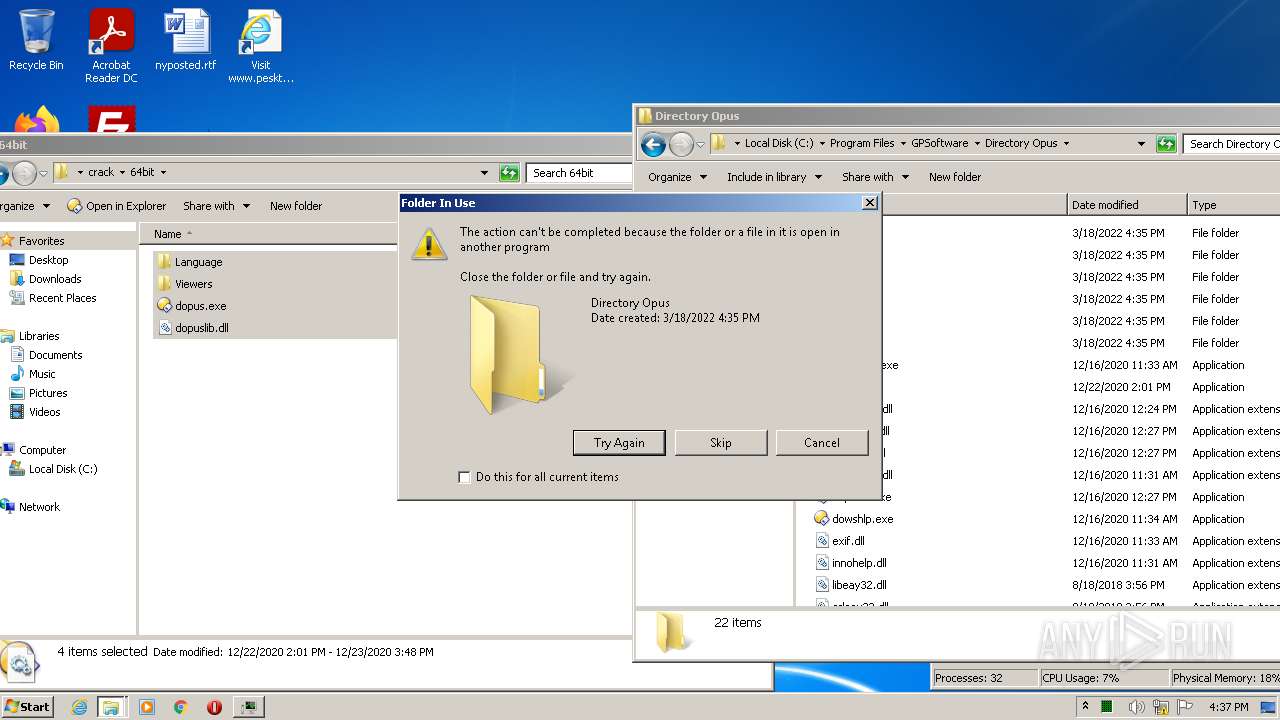This screenshot has height=720, width=1280.
Task: Click the Search Directory Opus field
Action: [1232, 144]
